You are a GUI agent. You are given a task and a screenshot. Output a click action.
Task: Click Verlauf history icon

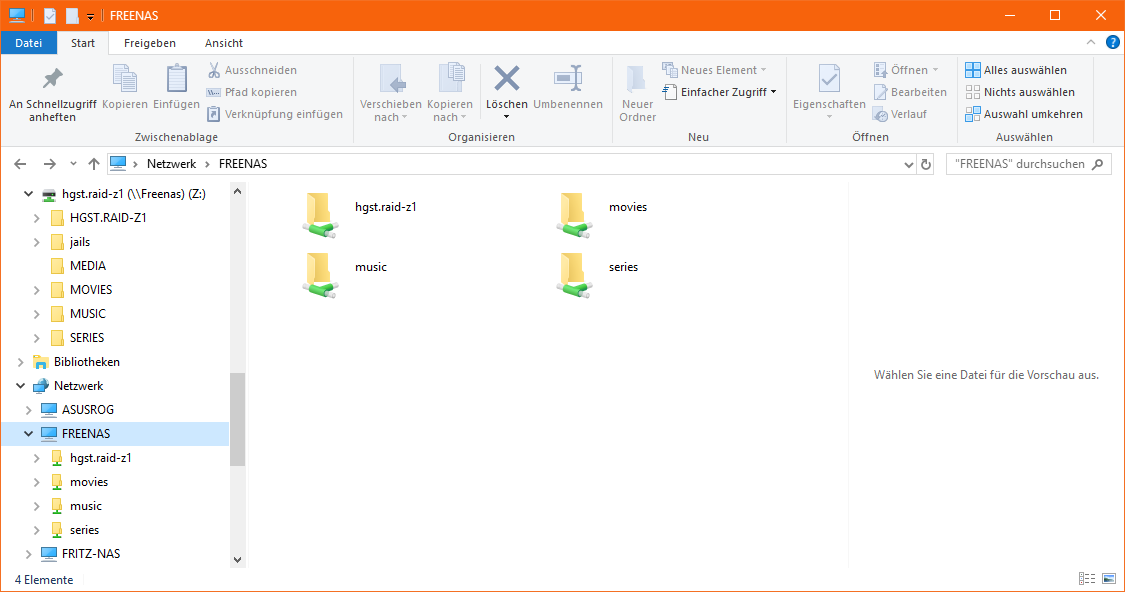point(880,114)
